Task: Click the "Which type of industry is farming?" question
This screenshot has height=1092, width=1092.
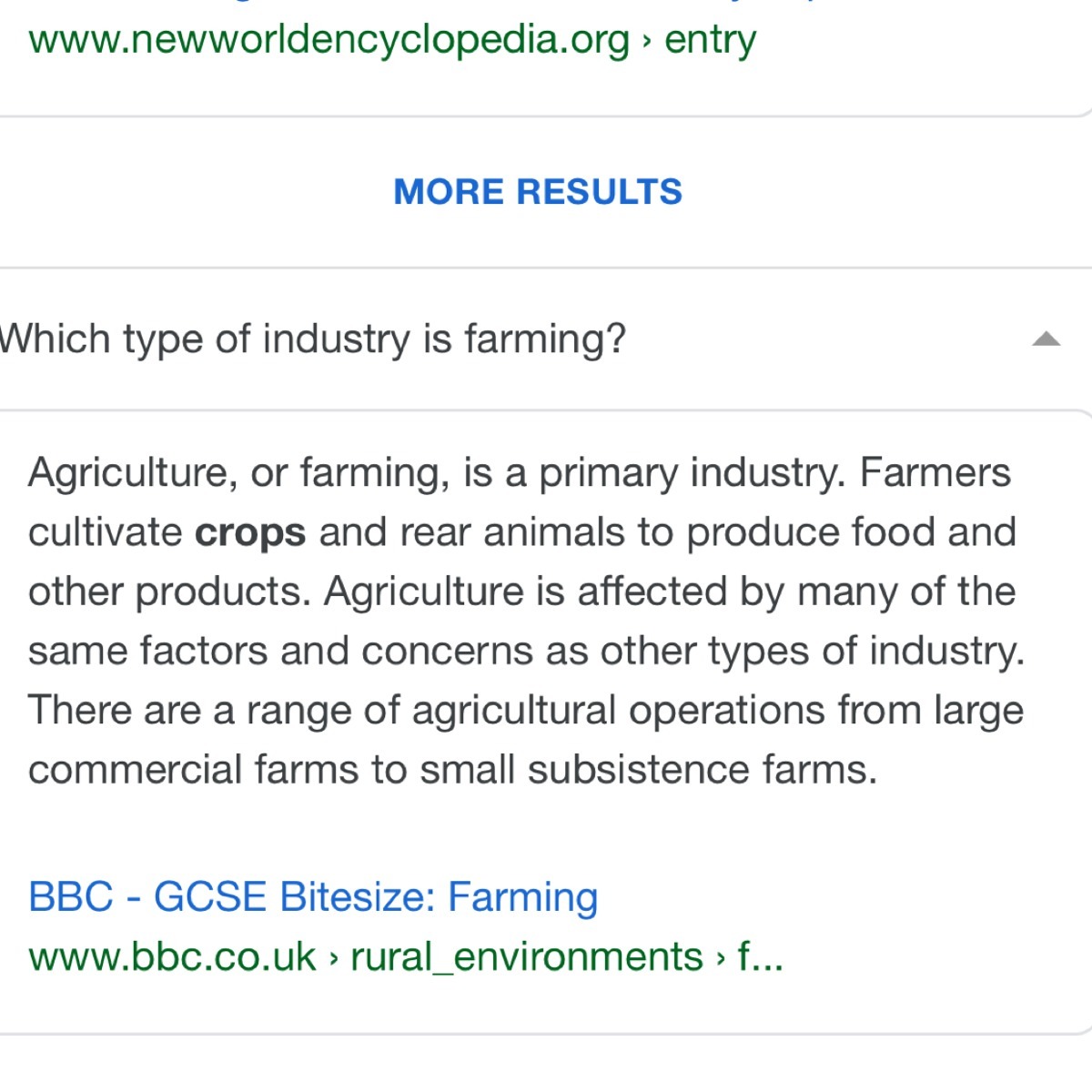Action: point(314,339)
